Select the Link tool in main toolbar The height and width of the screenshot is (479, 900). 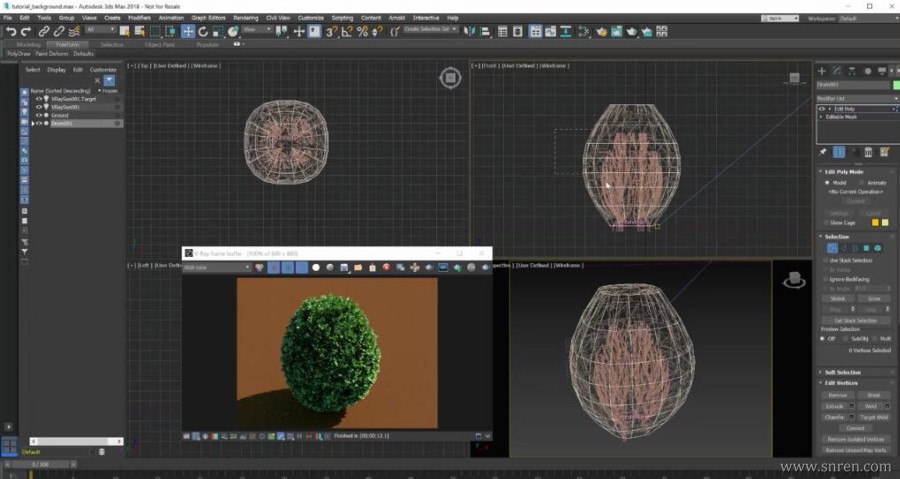click(x=45, y=31)
